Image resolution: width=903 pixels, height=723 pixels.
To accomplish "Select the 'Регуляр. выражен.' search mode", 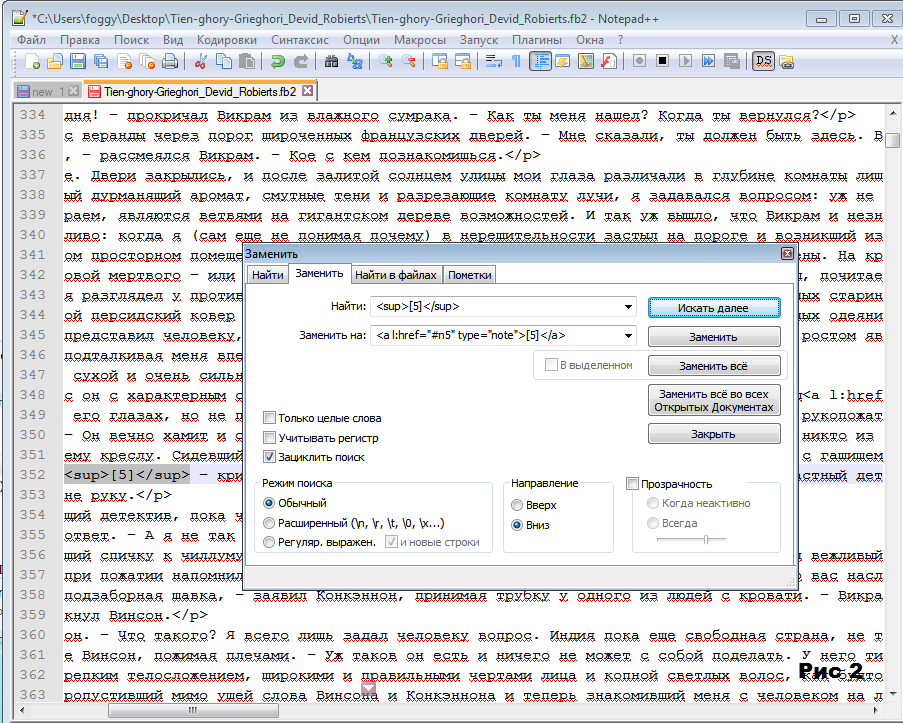I will [270, 542].
